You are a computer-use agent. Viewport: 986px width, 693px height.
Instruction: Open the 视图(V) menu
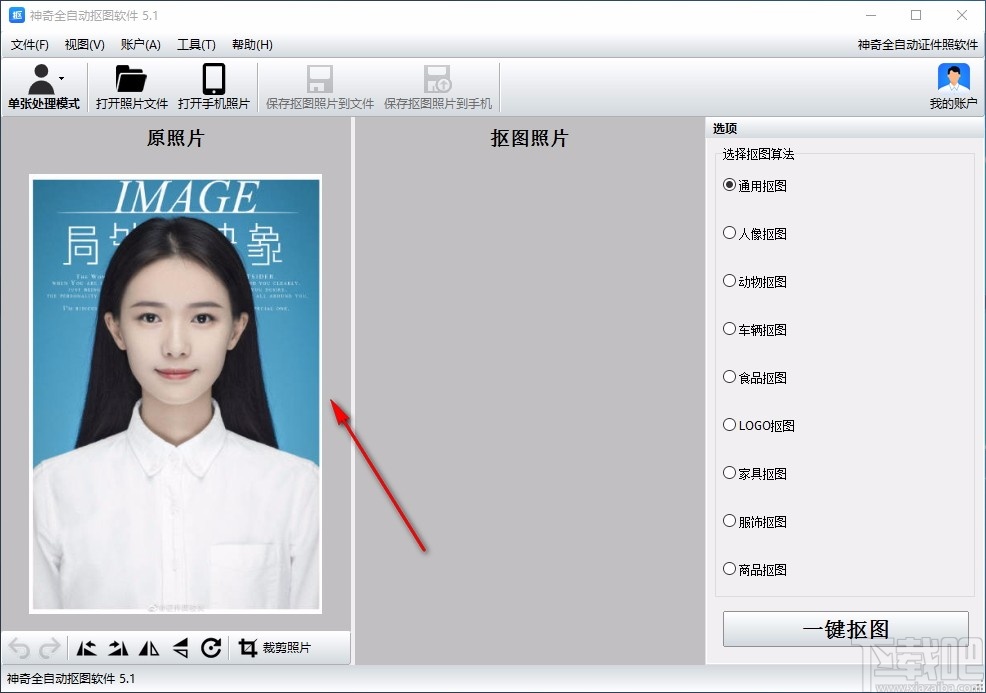(x=84, y=45)
